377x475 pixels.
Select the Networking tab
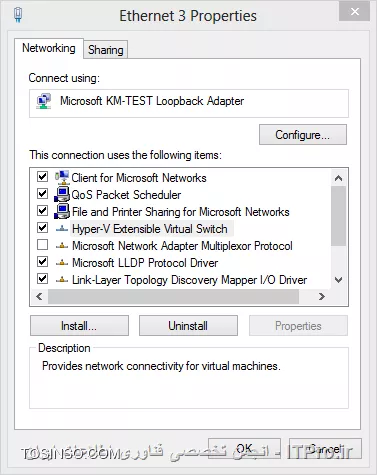(x=49, y=48)
